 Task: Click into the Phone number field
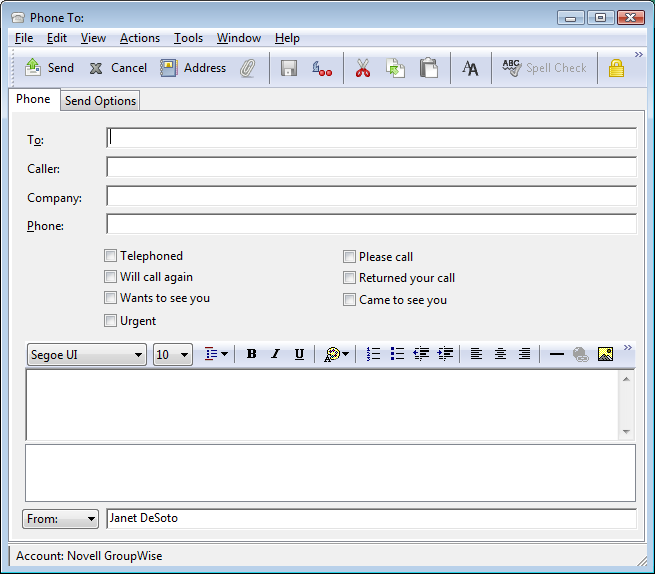pyautogui.click(x=371, y=224)
